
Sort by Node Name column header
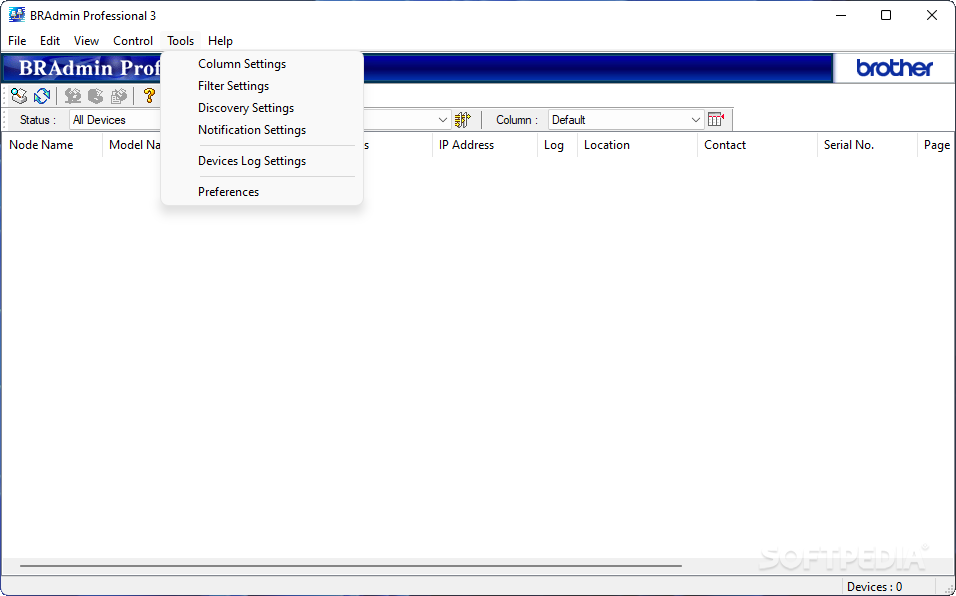[52, 145]
